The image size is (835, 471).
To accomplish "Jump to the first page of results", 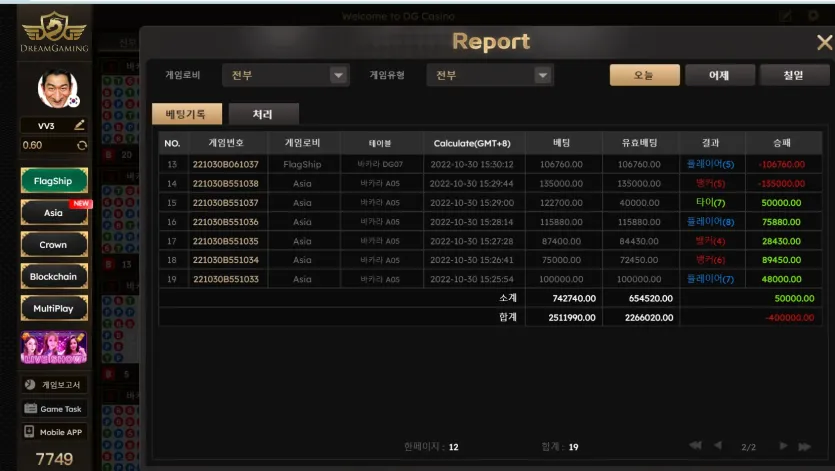I will click(695, 445).
